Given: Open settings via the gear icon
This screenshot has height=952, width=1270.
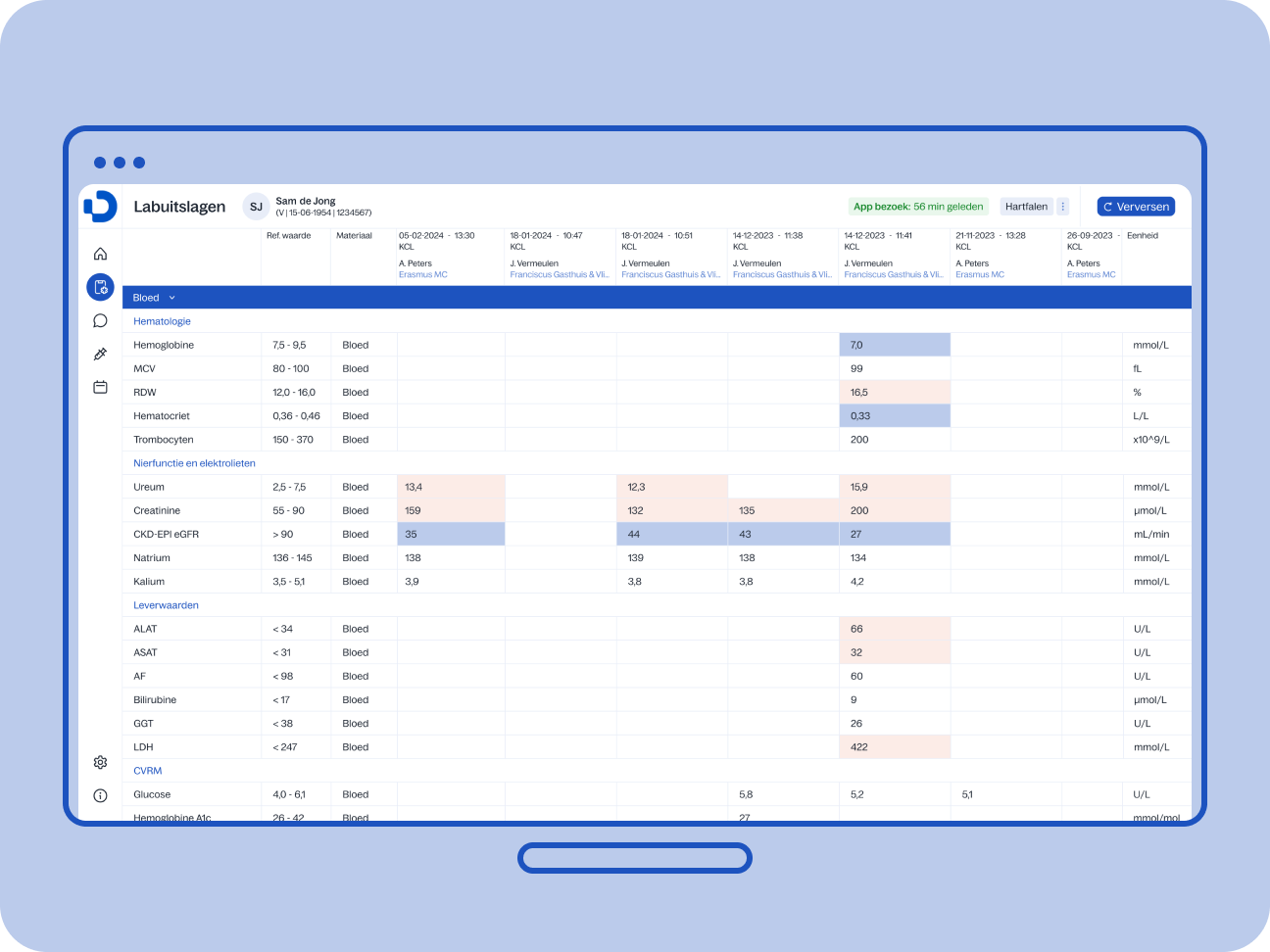Looking at the screenshot, I should tap(100, 762).
